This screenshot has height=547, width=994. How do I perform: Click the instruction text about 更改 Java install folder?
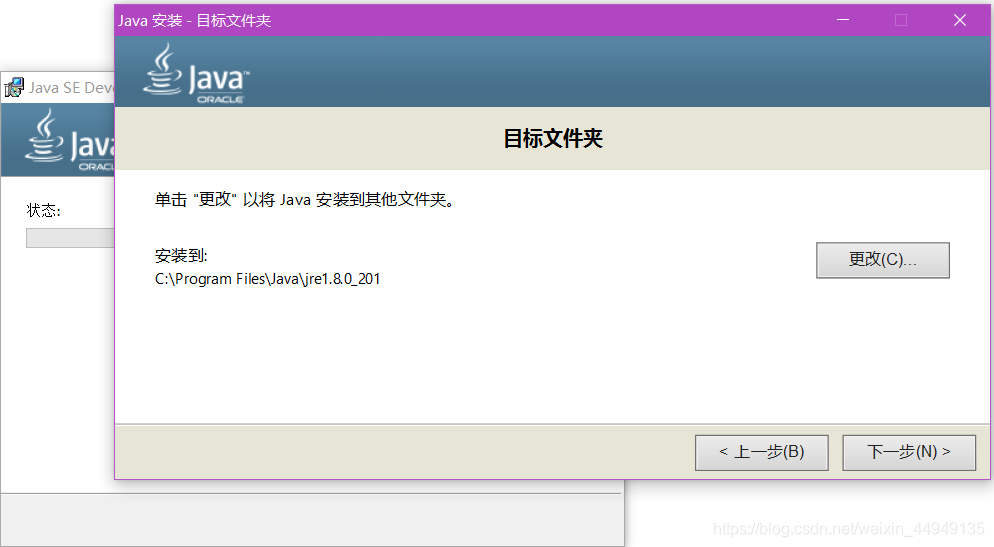pyautogui.click(x=305, y=200)
